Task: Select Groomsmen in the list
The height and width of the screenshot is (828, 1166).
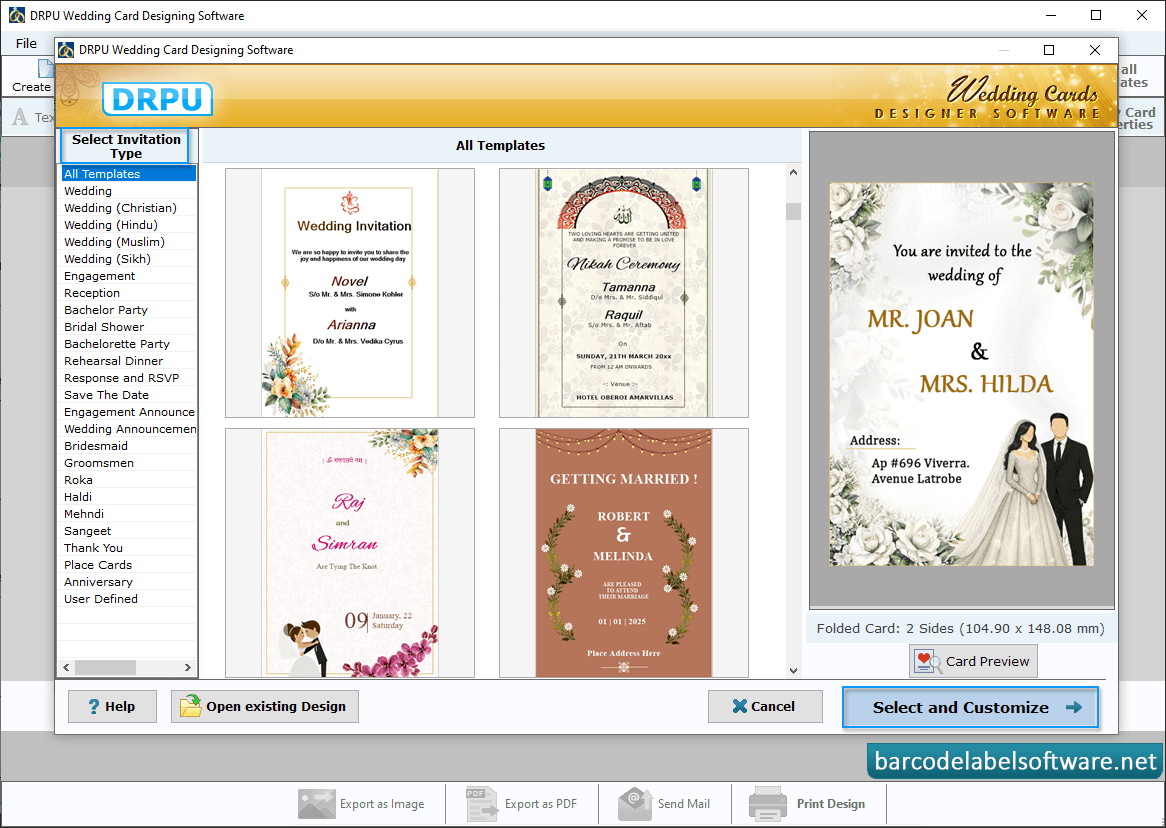Action: coord(128,463)
